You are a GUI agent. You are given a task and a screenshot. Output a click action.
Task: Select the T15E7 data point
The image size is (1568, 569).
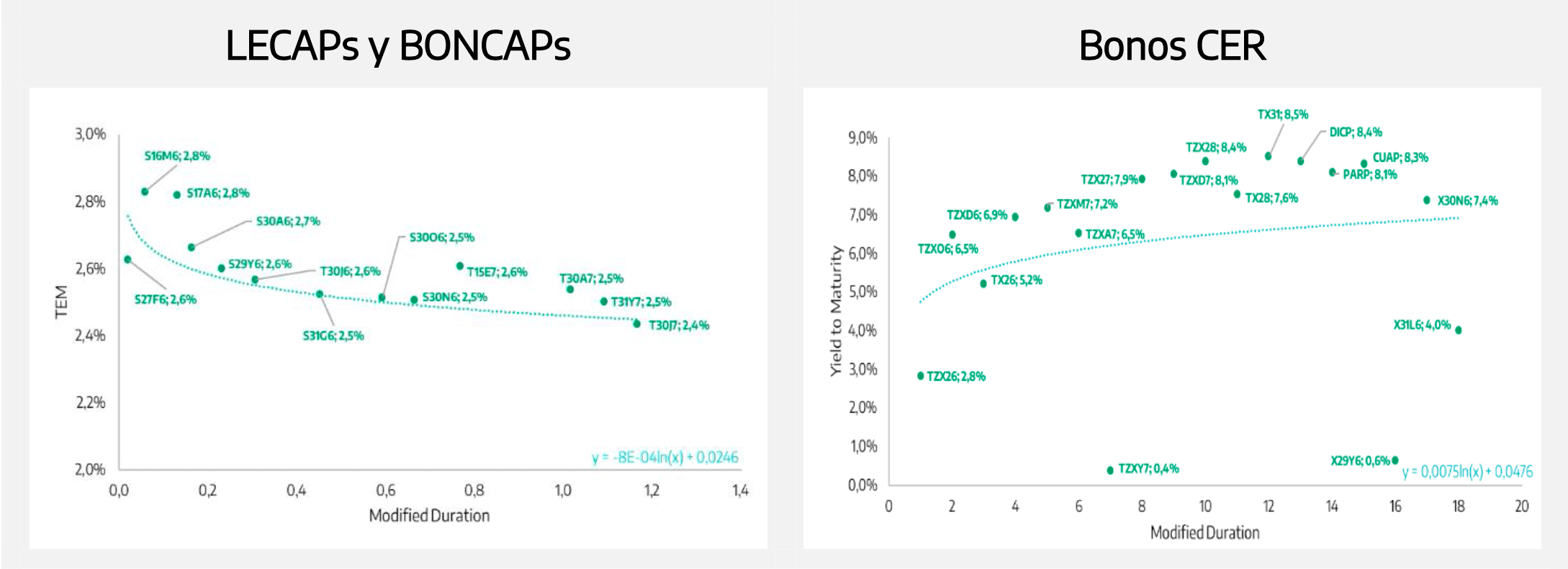pos(460,266)
